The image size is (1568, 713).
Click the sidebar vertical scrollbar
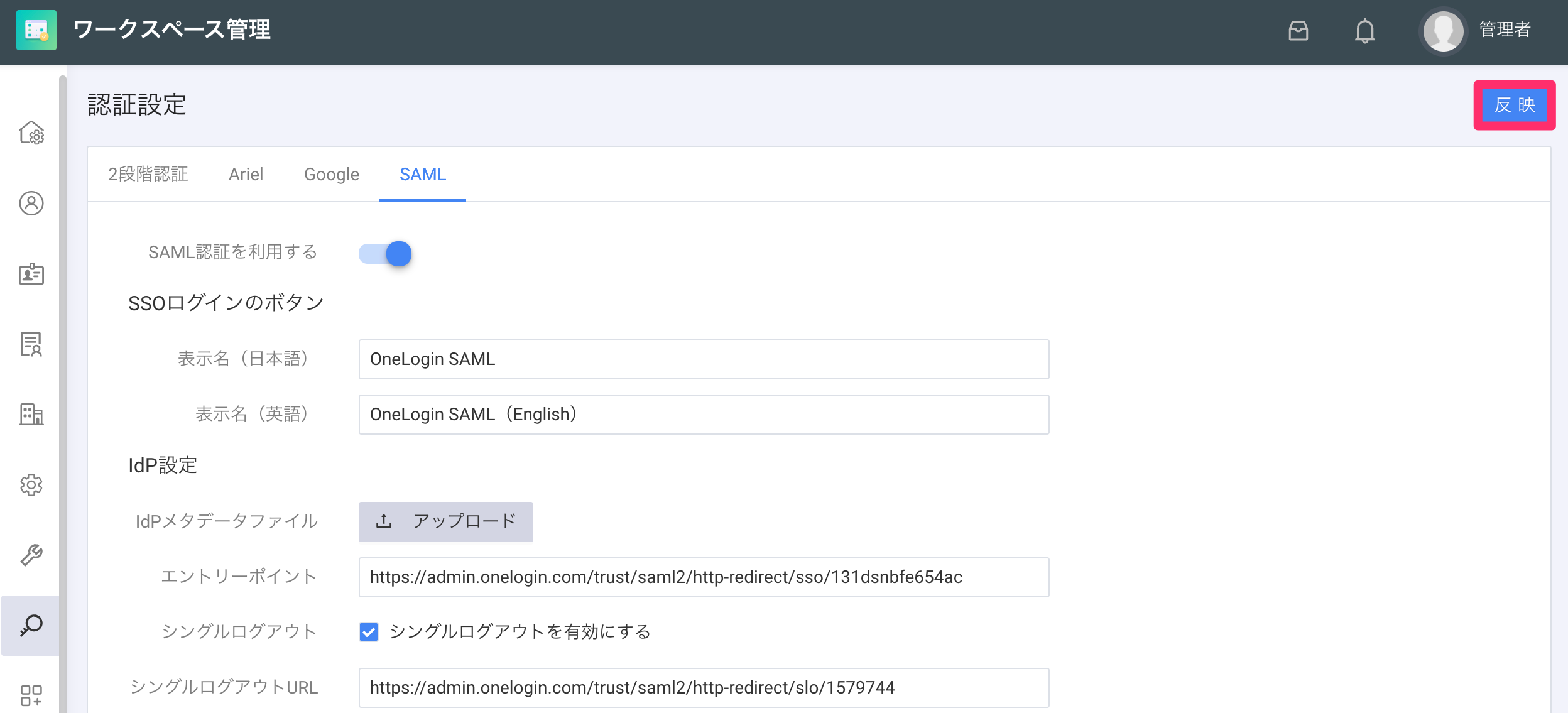63,394
